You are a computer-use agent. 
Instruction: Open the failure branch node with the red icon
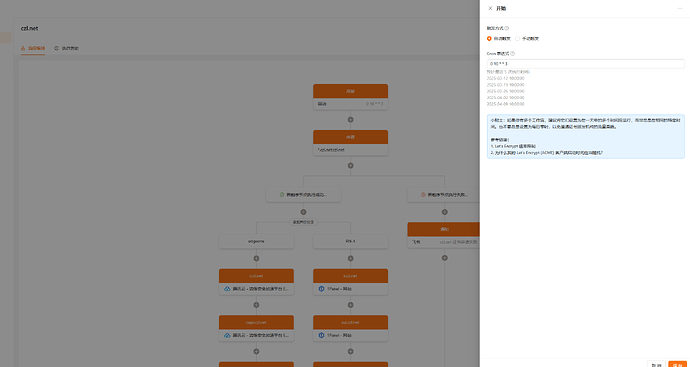coord(443,195)
